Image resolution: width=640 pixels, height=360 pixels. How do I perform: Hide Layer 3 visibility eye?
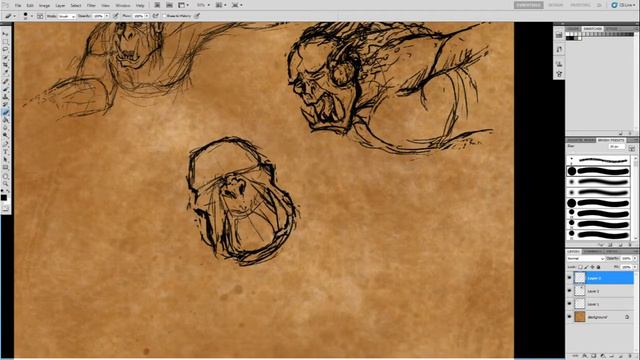coord(569,278)
